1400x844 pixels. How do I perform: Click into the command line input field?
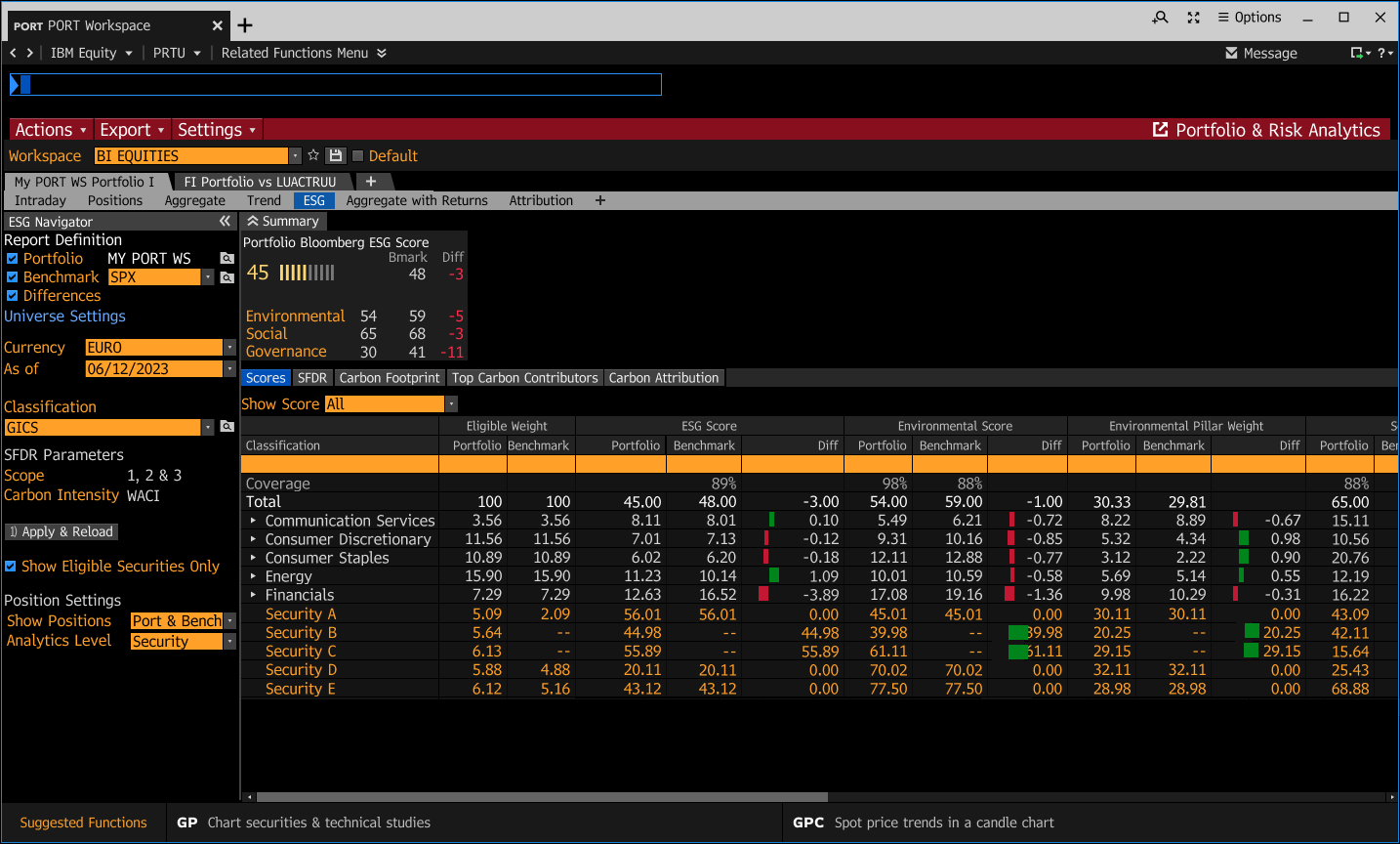click(x=336, y=85)
